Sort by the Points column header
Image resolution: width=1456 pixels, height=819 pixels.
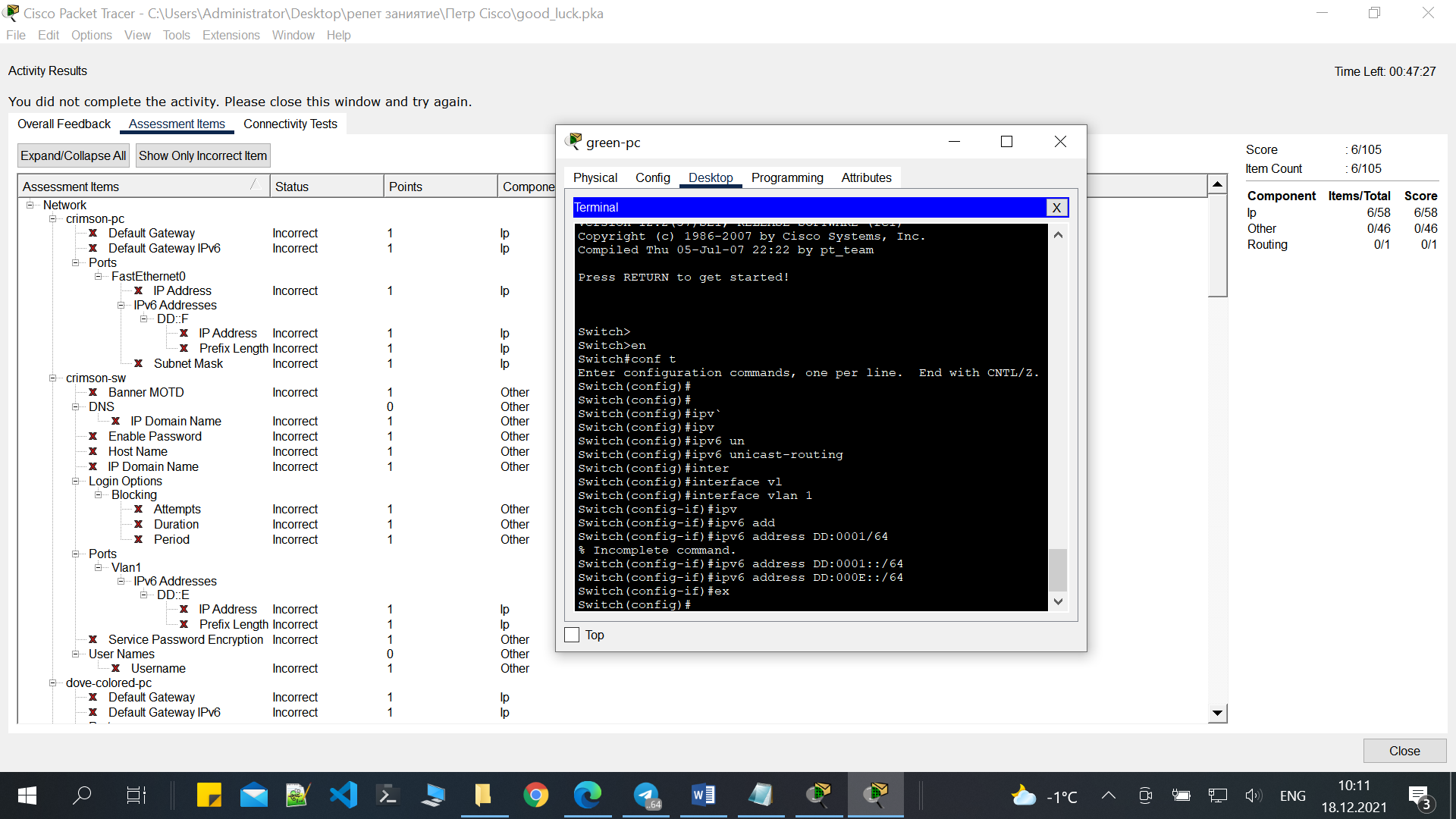(441, 187)
